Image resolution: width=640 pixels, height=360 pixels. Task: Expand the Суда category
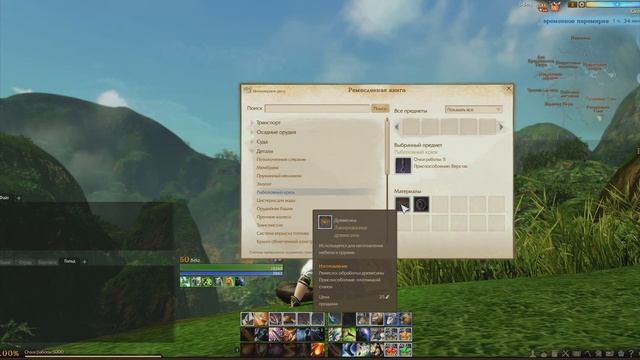pos(252,142)
